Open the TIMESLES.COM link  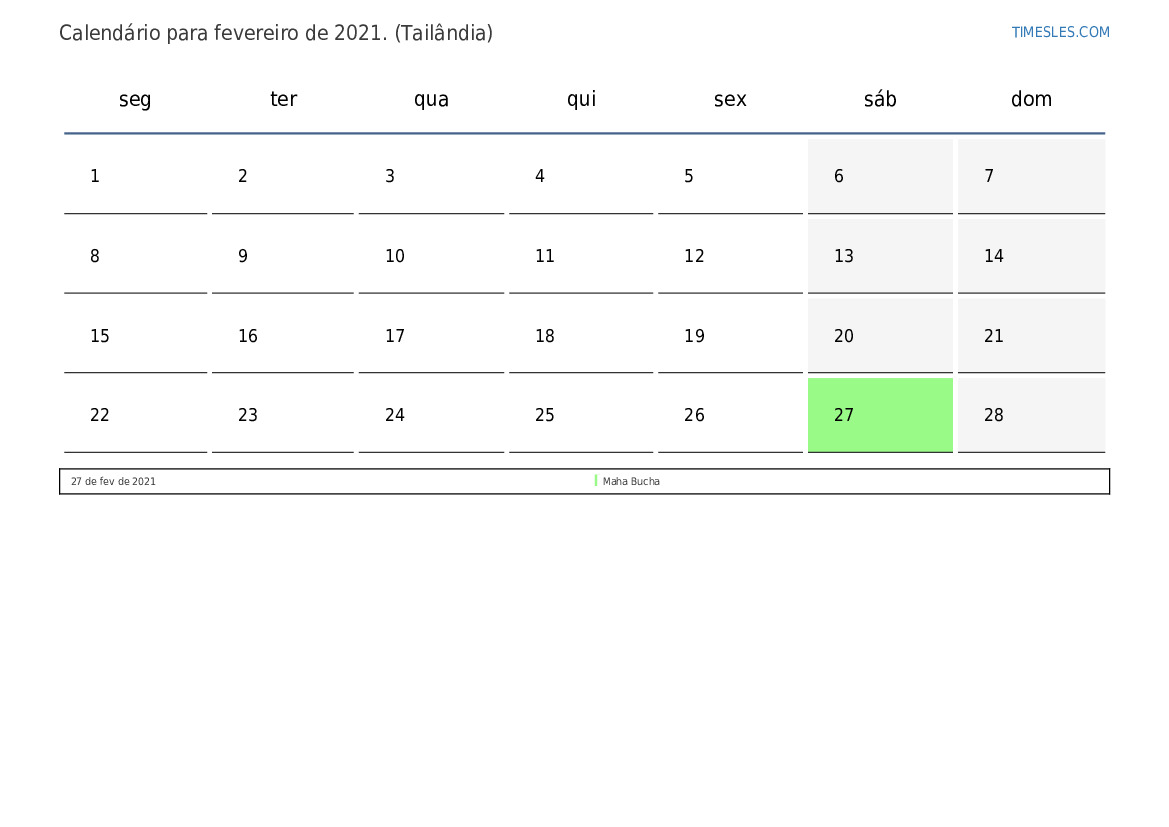point(1060,32)
